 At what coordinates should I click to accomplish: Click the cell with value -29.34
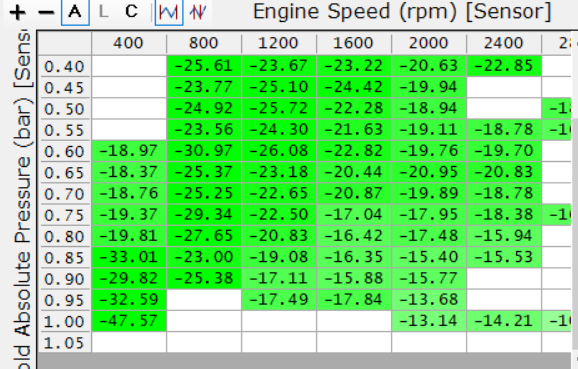click(204, 215)
